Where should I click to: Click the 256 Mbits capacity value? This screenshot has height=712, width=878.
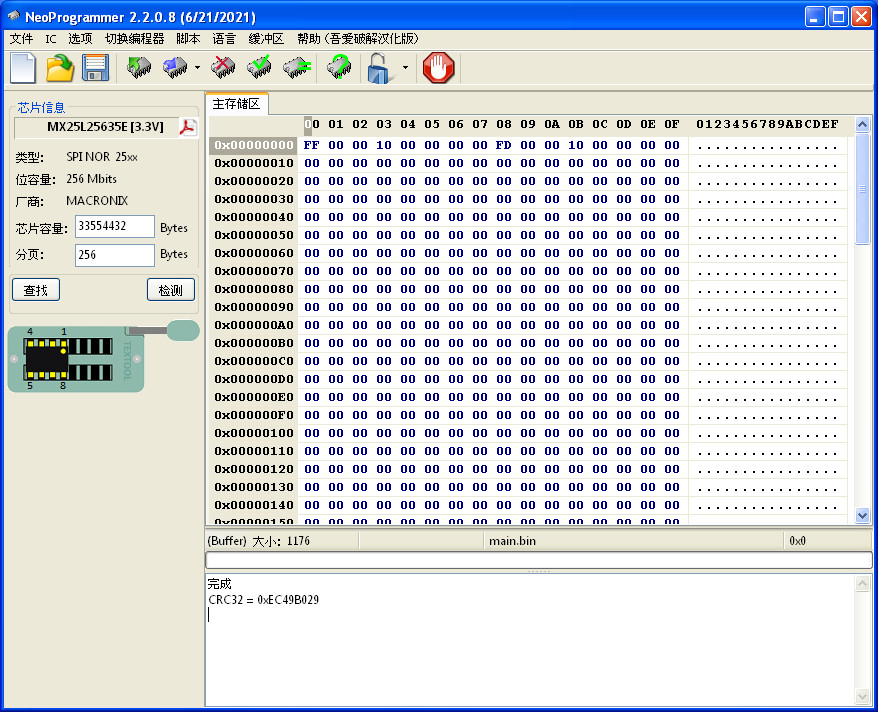pyautogui.click(x=92, y=179)
